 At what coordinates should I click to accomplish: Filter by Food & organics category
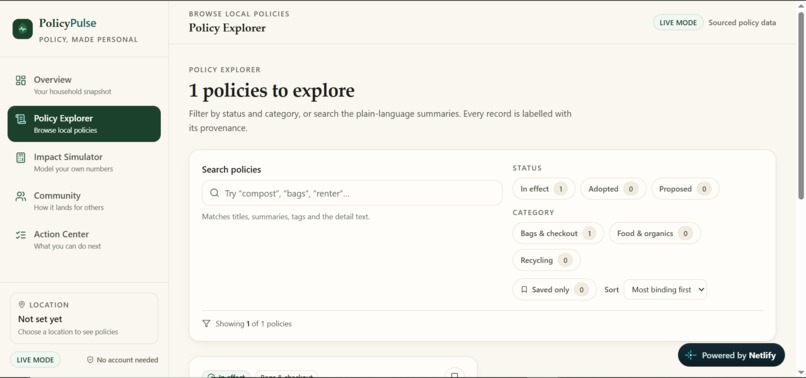pyautogui.click(x=655, y=233)
